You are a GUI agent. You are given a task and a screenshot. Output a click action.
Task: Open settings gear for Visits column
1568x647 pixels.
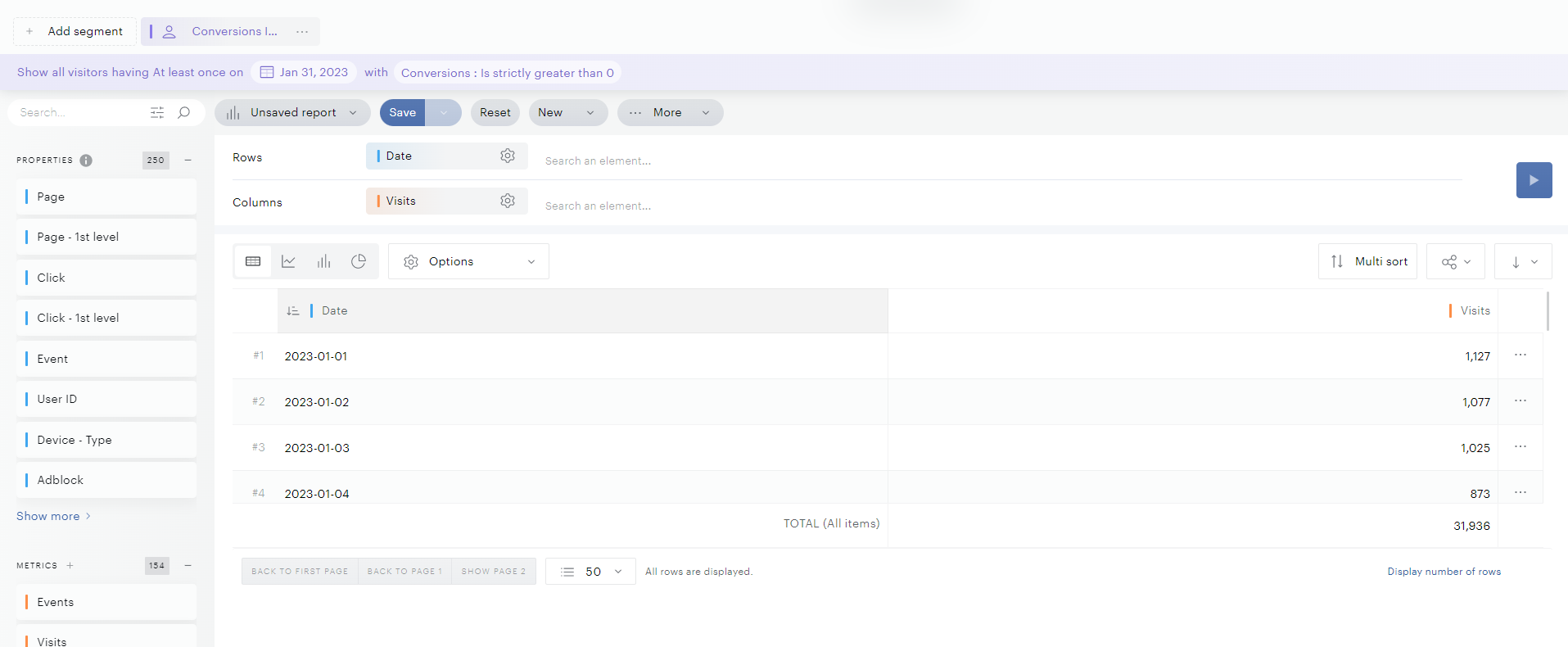508,201
